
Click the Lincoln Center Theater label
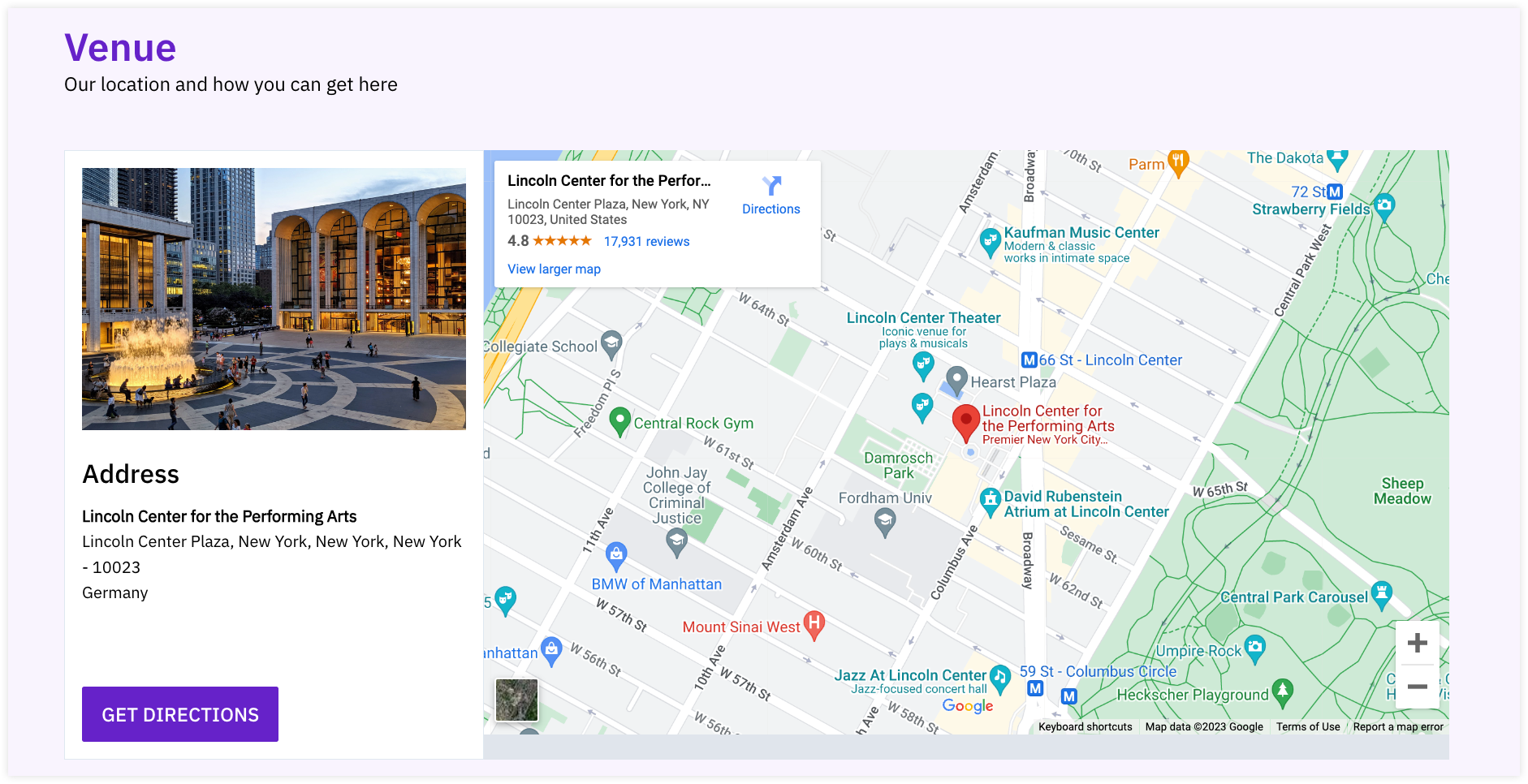point(924,317)
